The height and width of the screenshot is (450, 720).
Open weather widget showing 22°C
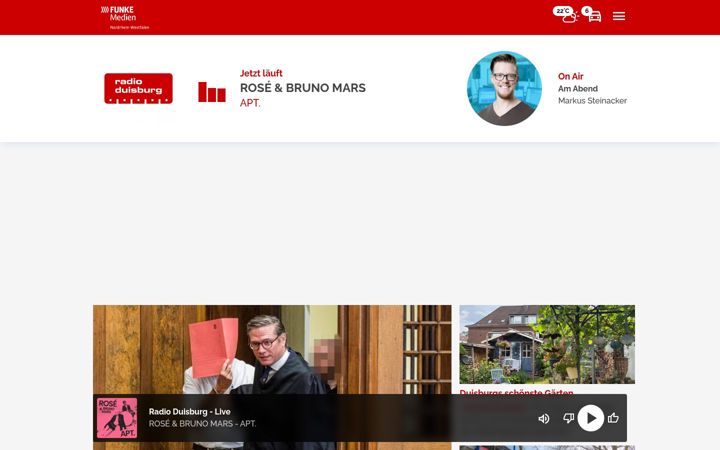[565, 14]
